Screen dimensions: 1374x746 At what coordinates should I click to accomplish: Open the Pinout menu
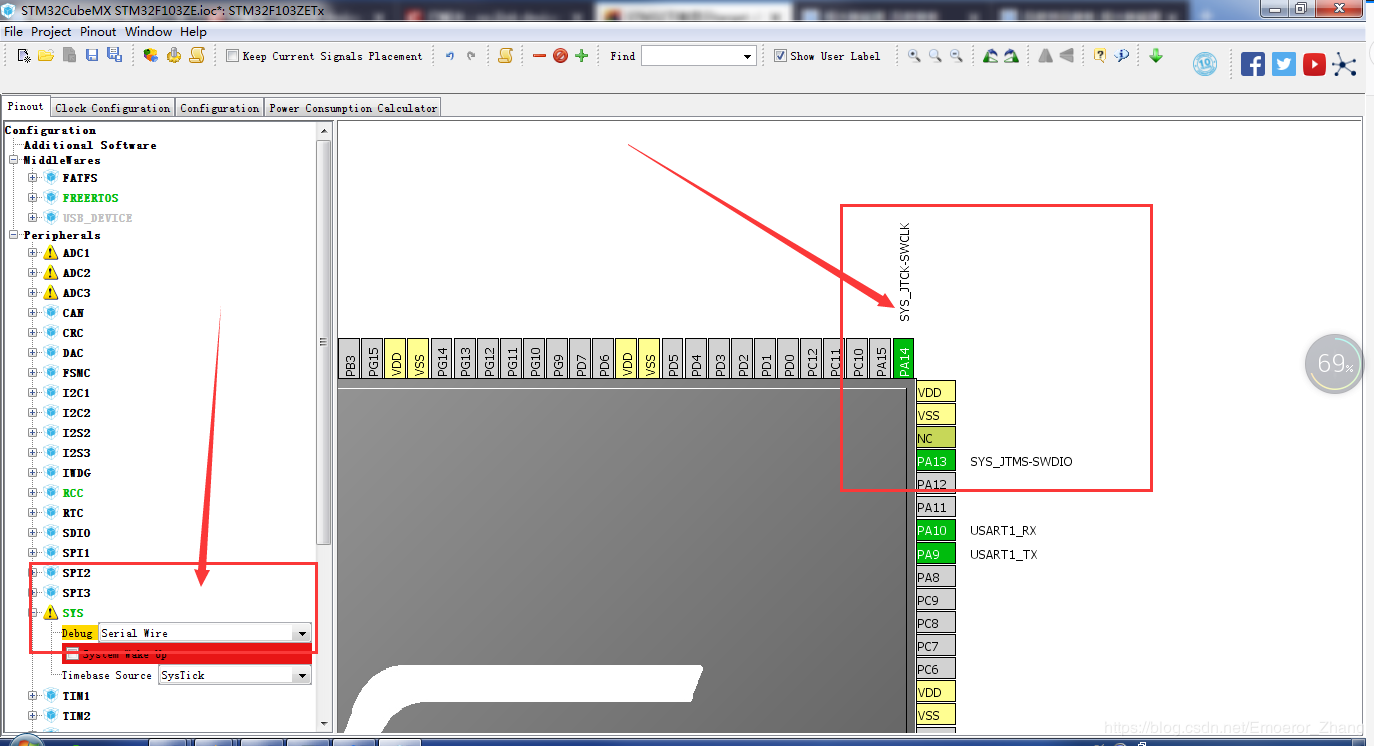tap(98, 31)
